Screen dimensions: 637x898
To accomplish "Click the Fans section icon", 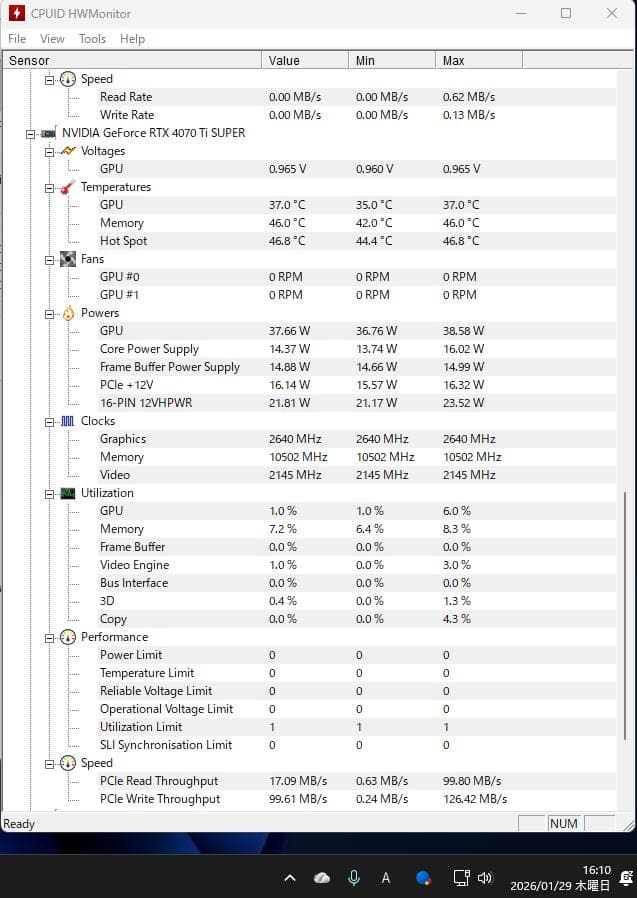I will 67,258.
